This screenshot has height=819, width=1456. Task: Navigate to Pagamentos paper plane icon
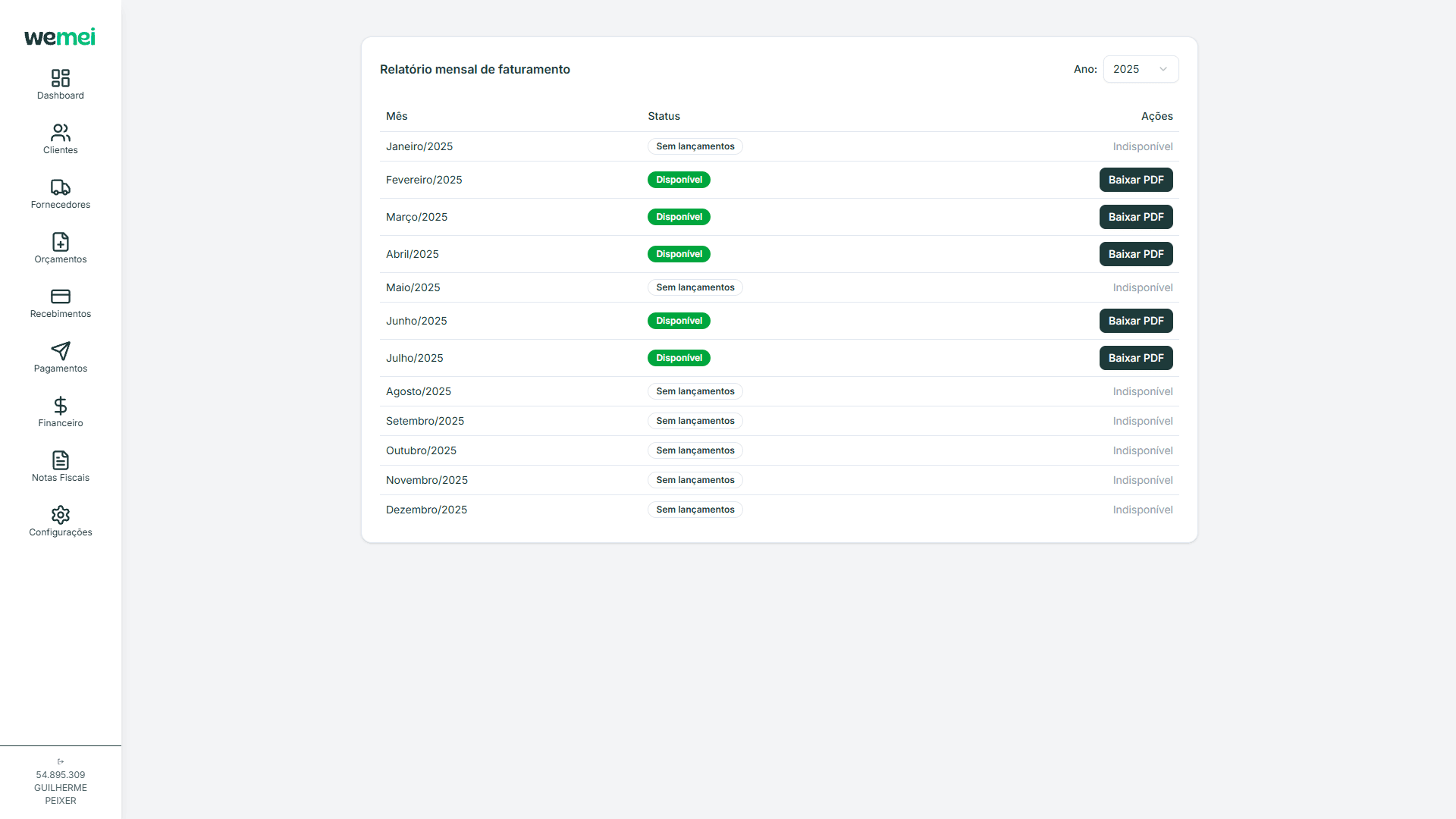[61, 351]
